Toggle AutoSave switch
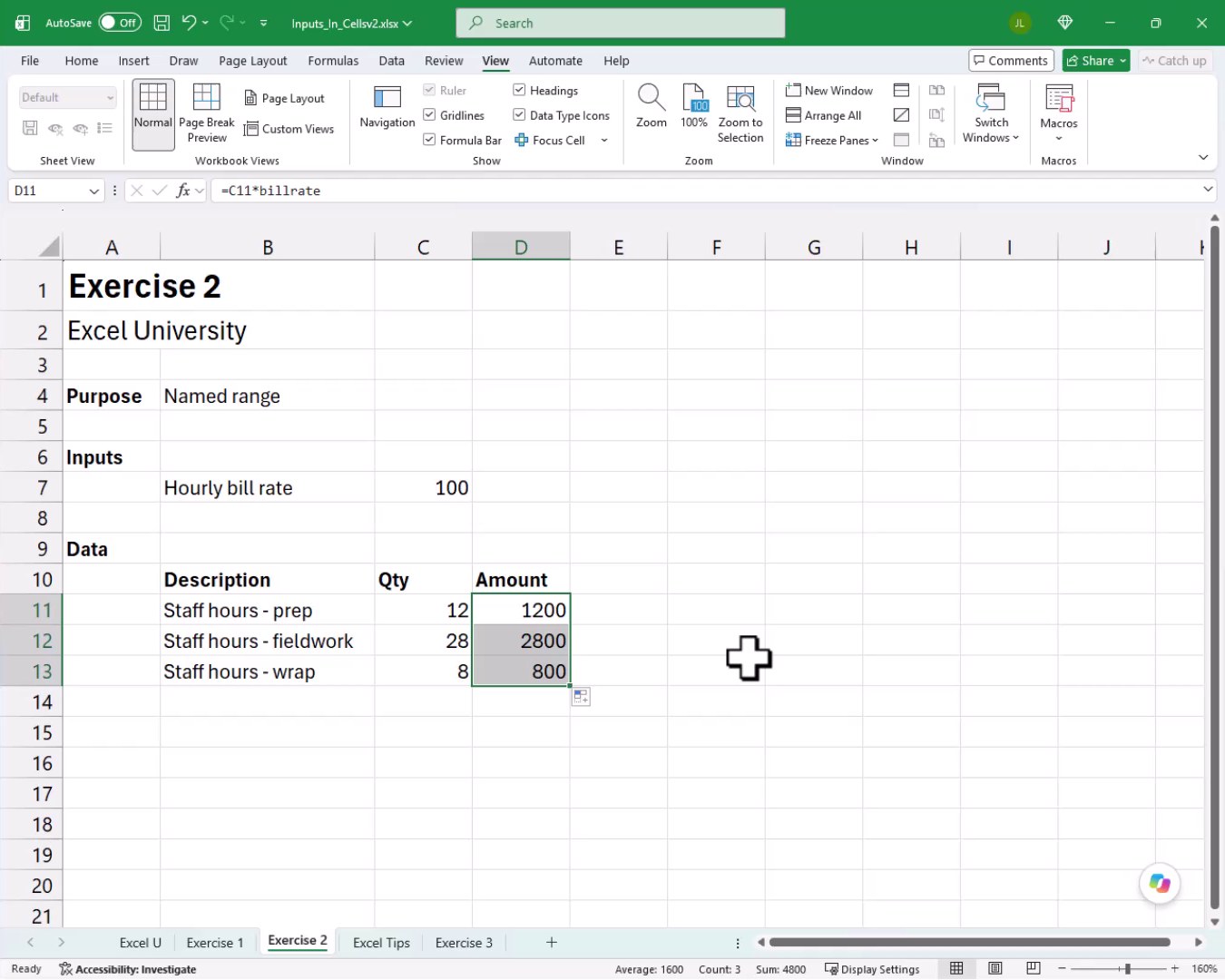The height and width of the screenshot is (980, 1225). coord(121,23)
